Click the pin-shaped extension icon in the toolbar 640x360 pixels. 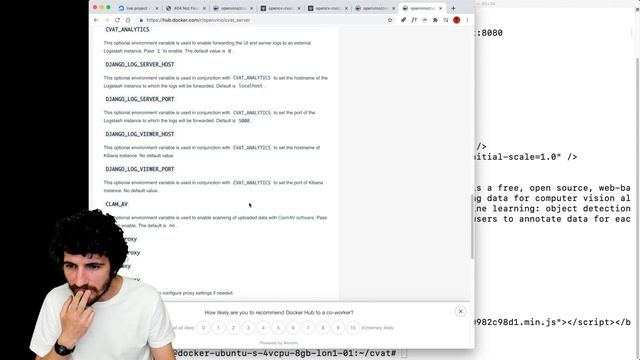[x=403, y=20]
